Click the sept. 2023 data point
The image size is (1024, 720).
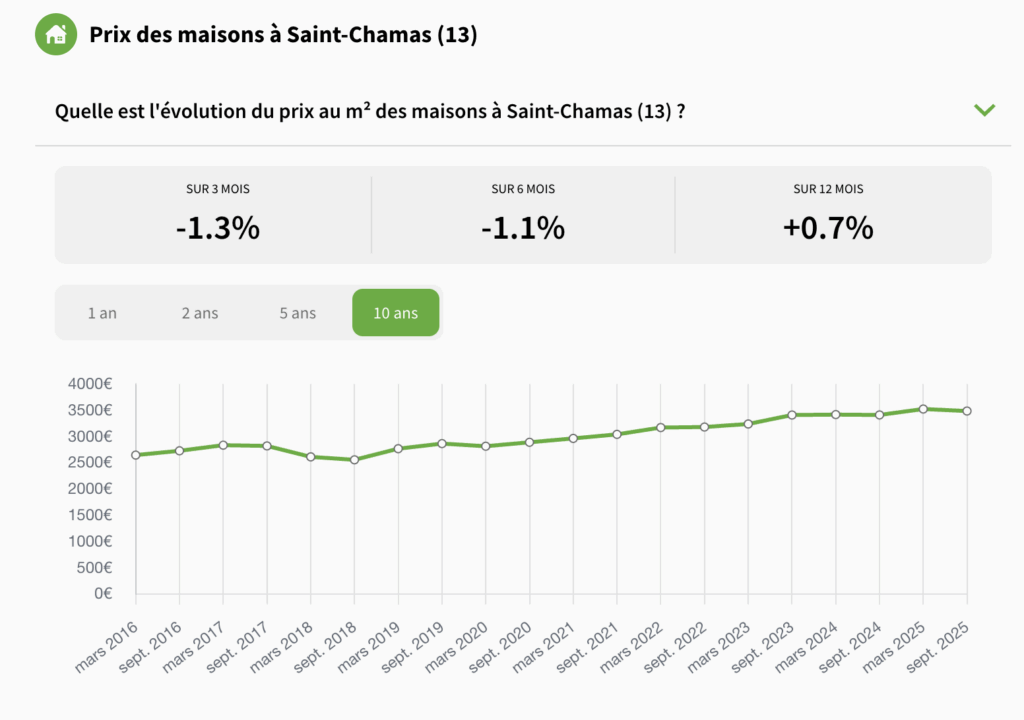click(x=792, y=415)
